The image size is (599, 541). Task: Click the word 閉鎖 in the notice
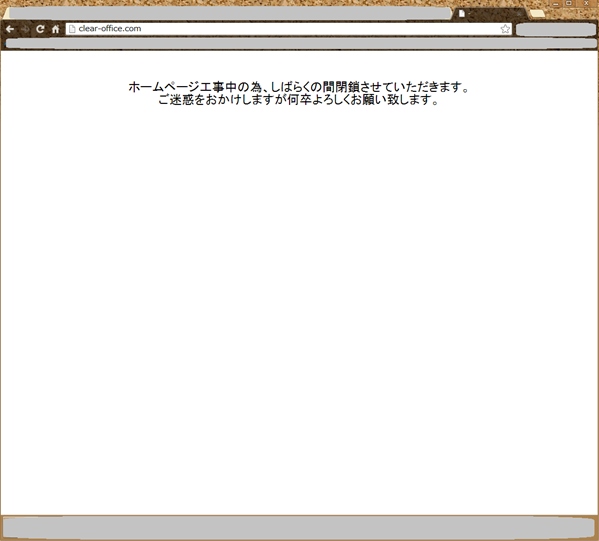[347, 87]
